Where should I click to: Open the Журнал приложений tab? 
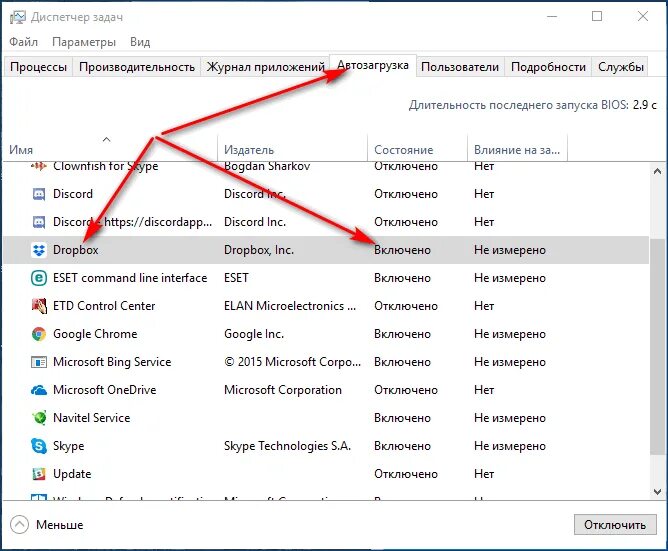click(x=265, y=67)
